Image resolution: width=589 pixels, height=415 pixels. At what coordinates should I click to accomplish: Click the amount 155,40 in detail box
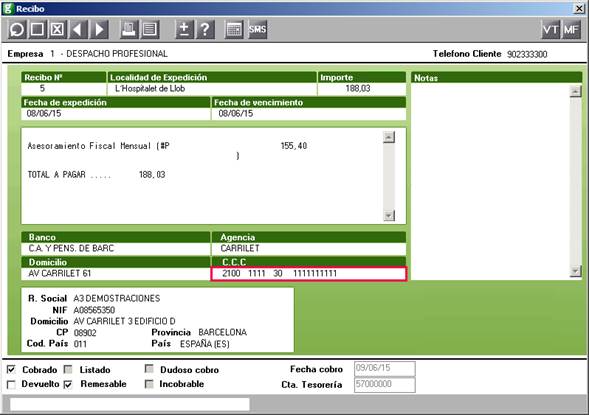[294, 146]
